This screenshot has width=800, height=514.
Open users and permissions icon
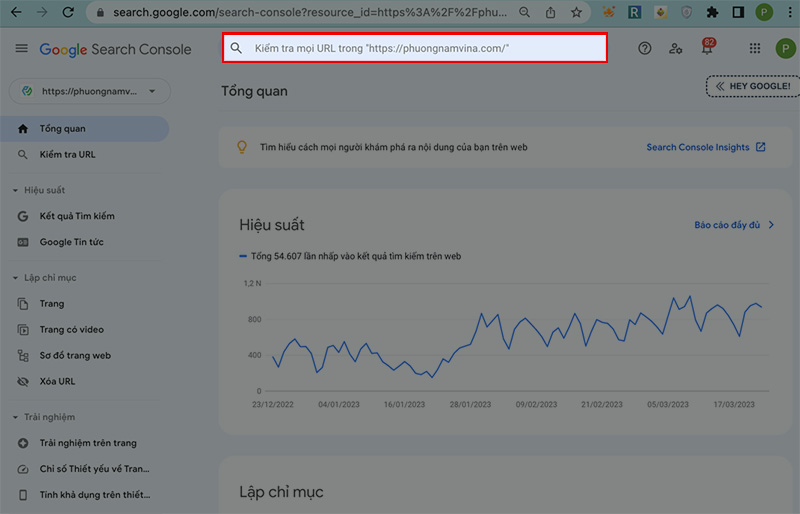click(x=676, y=48)
